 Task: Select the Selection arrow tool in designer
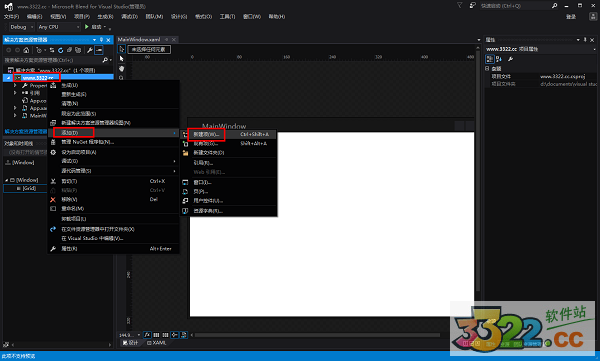click(x=122, y=49)
